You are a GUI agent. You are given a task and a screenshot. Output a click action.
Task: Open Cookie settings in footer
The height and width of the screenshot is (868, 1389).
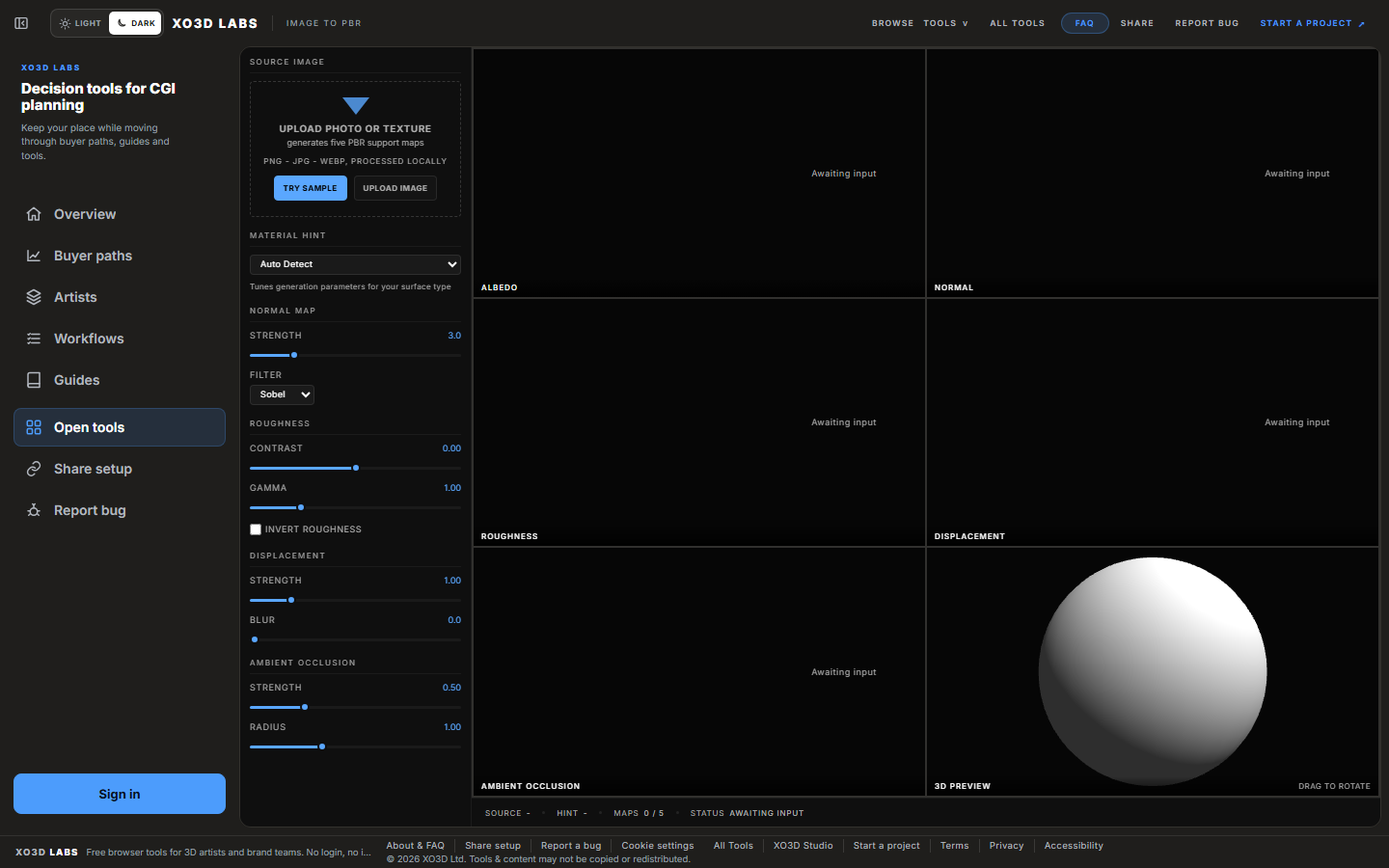click(x=658, y=846)
